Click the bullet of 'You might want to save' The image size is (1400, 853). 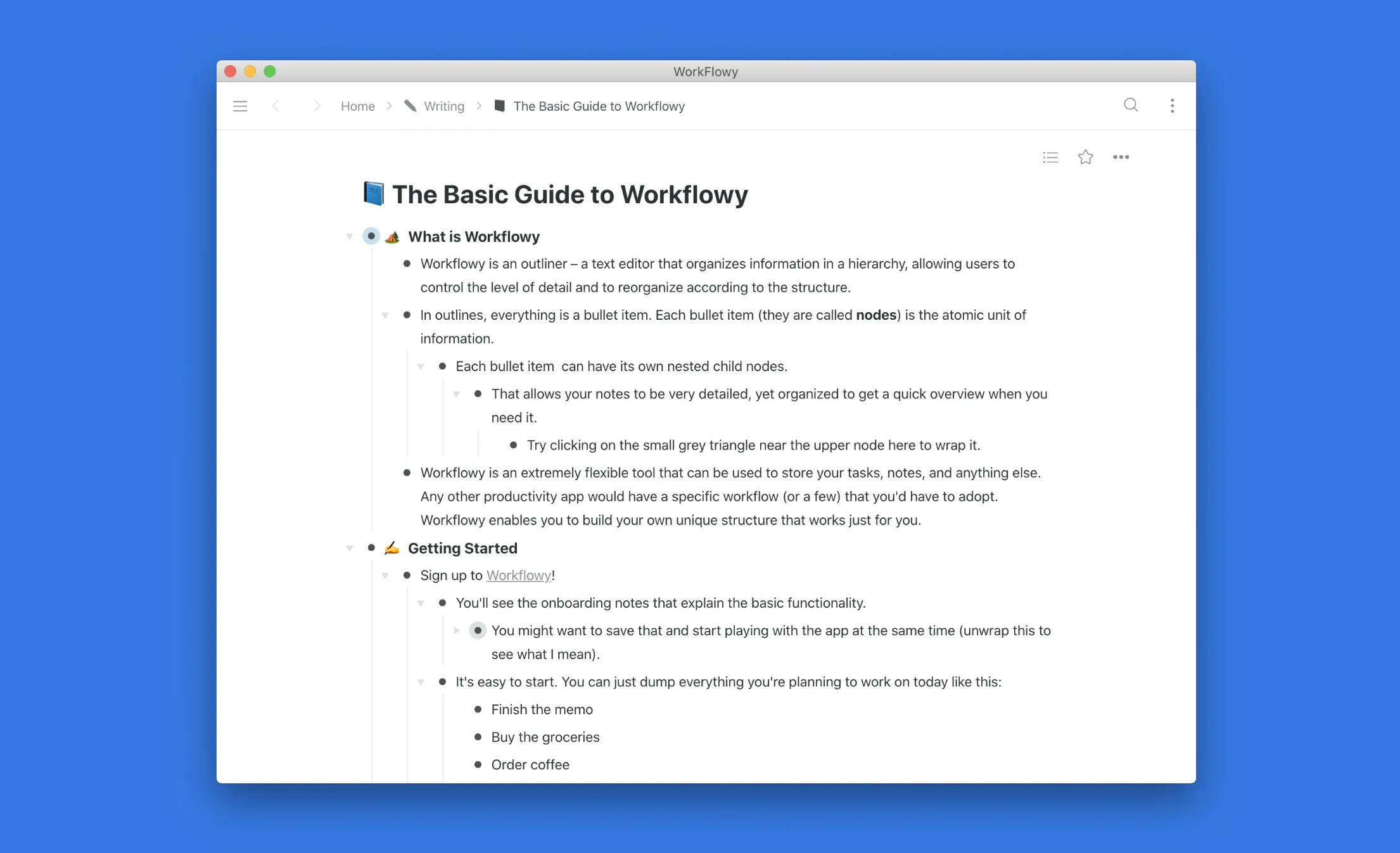pos(478,631)
